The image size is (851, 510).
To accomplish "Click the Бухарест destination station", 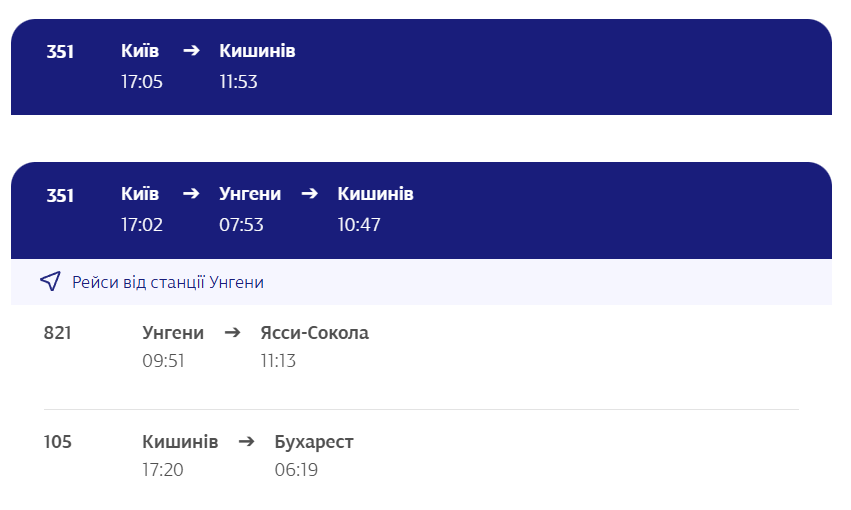I will point(314,442).
